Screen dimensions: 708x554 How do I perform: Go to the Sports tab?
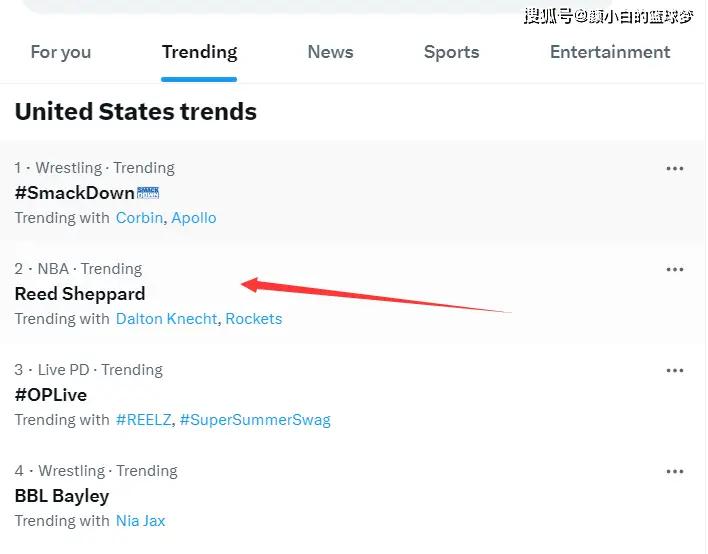452,52
